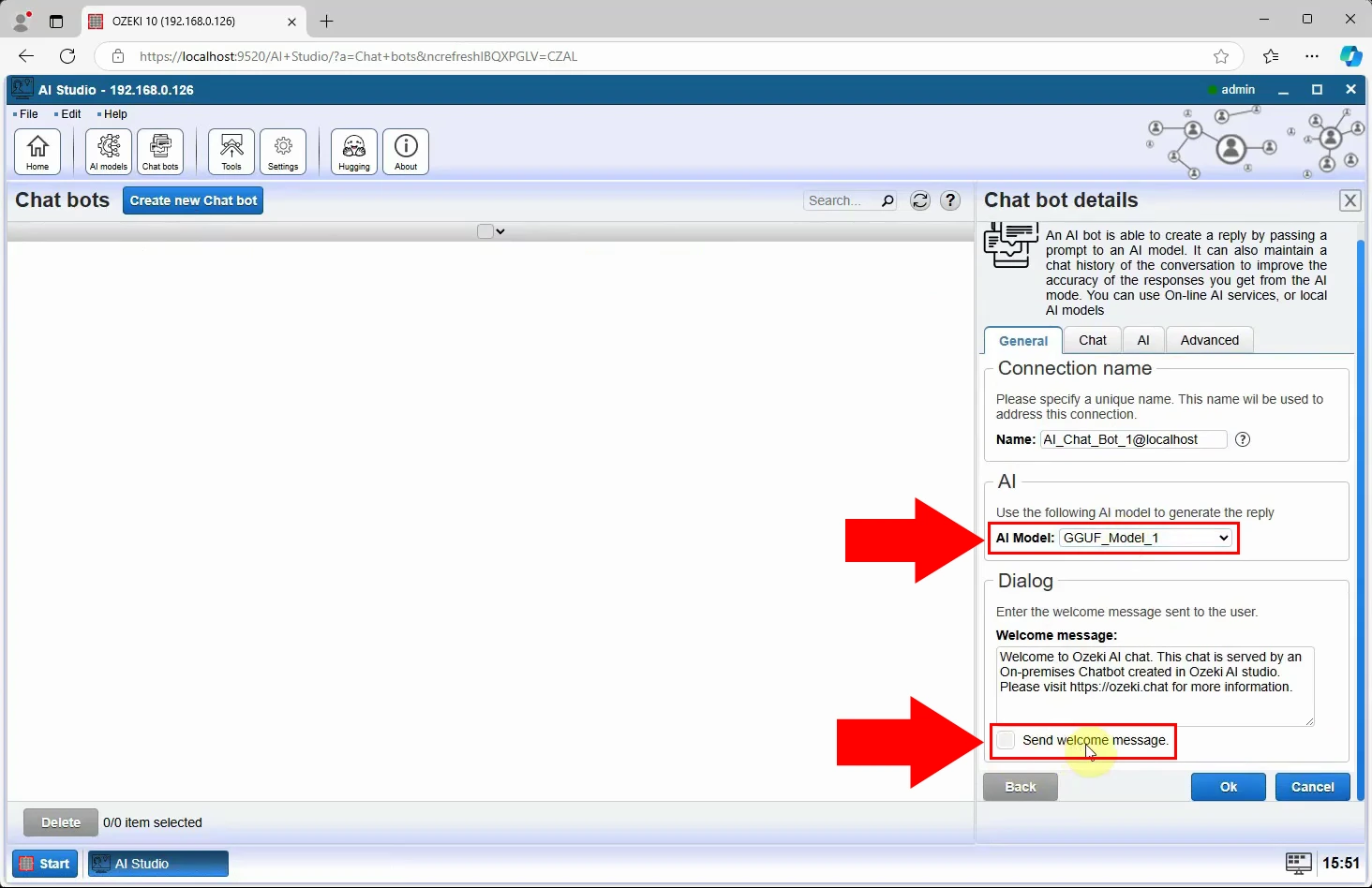Click the help question mark near Search
This screenshot has width=1372, height=888.
(x=950, y=200)
